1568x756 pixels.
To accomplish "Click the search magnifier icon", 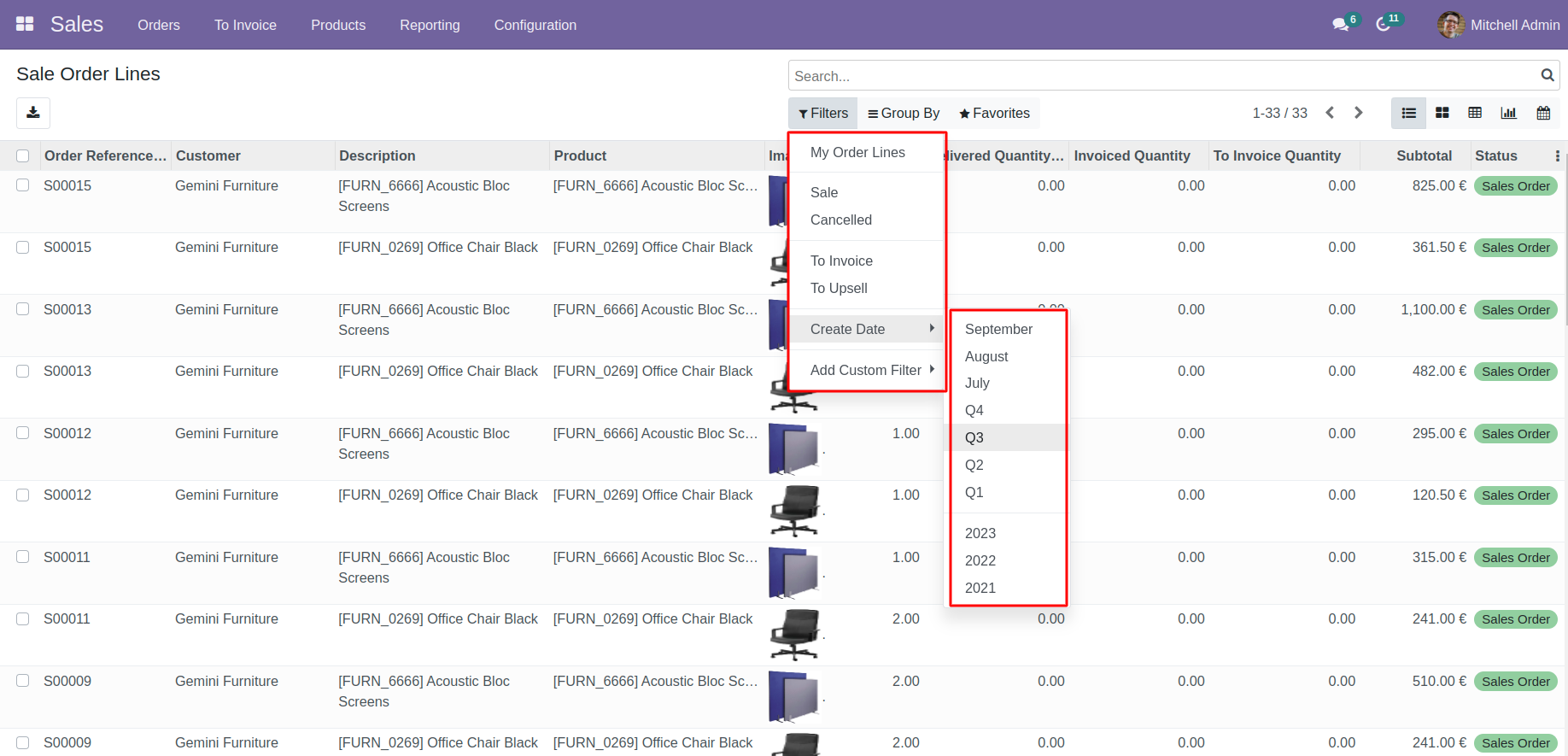I will pos(1547,75).
